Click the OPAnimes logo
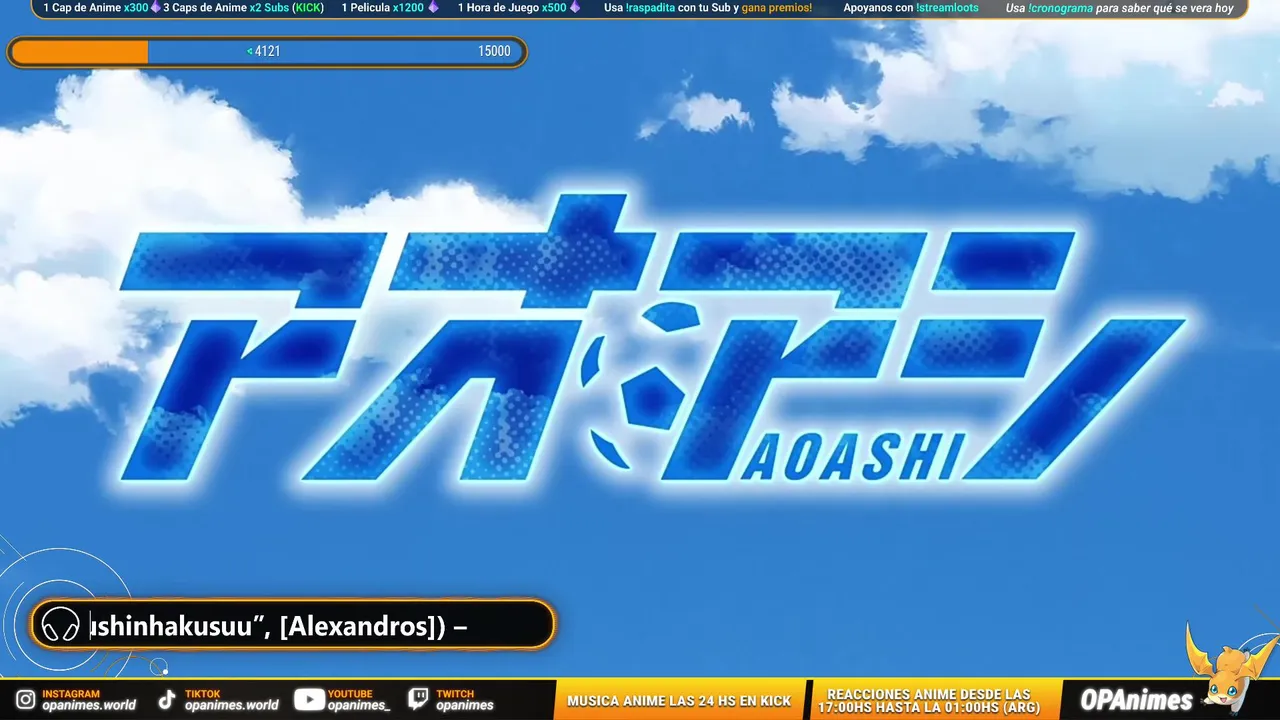 pos(1137,700)
